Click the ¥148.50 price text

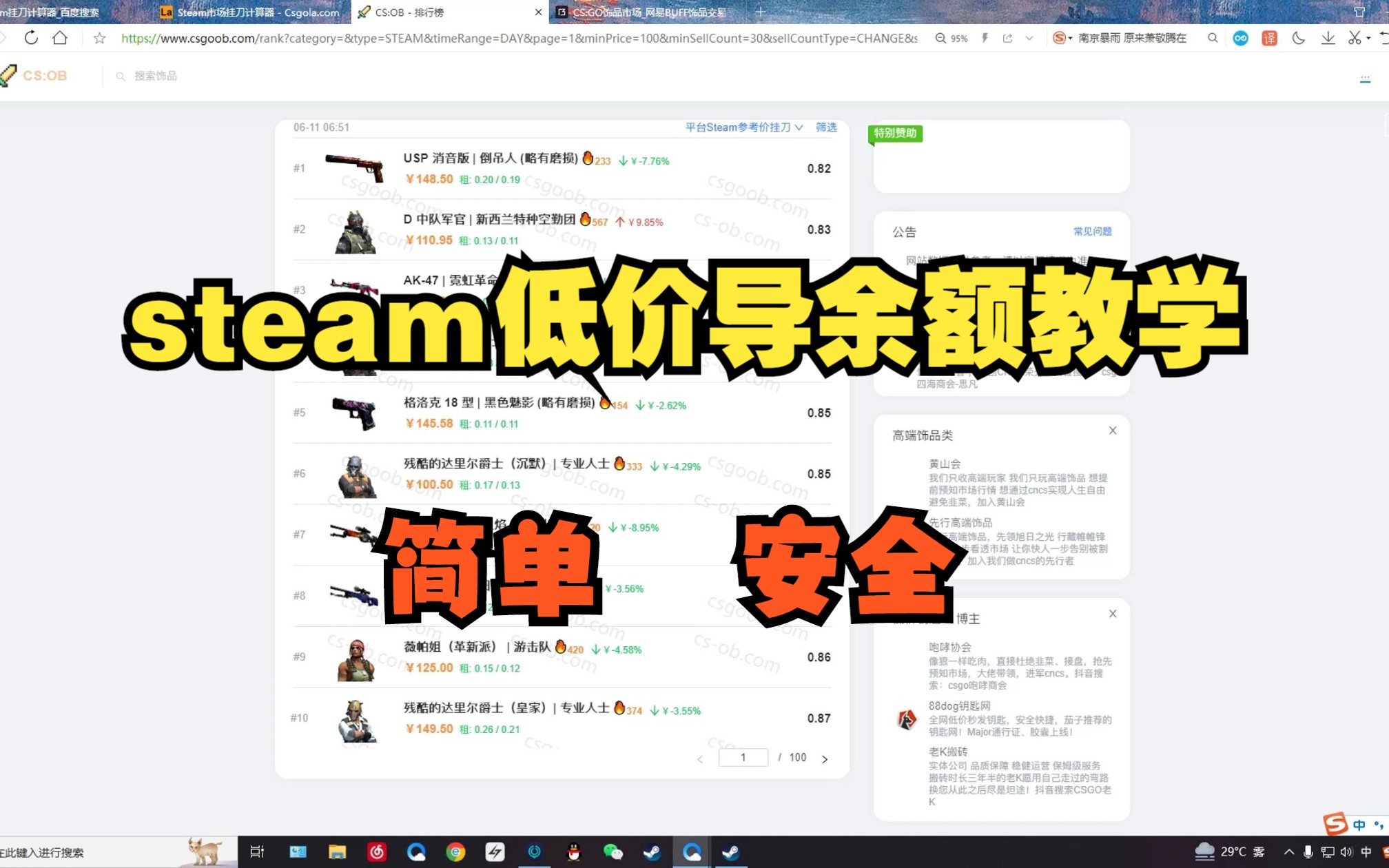429,179
